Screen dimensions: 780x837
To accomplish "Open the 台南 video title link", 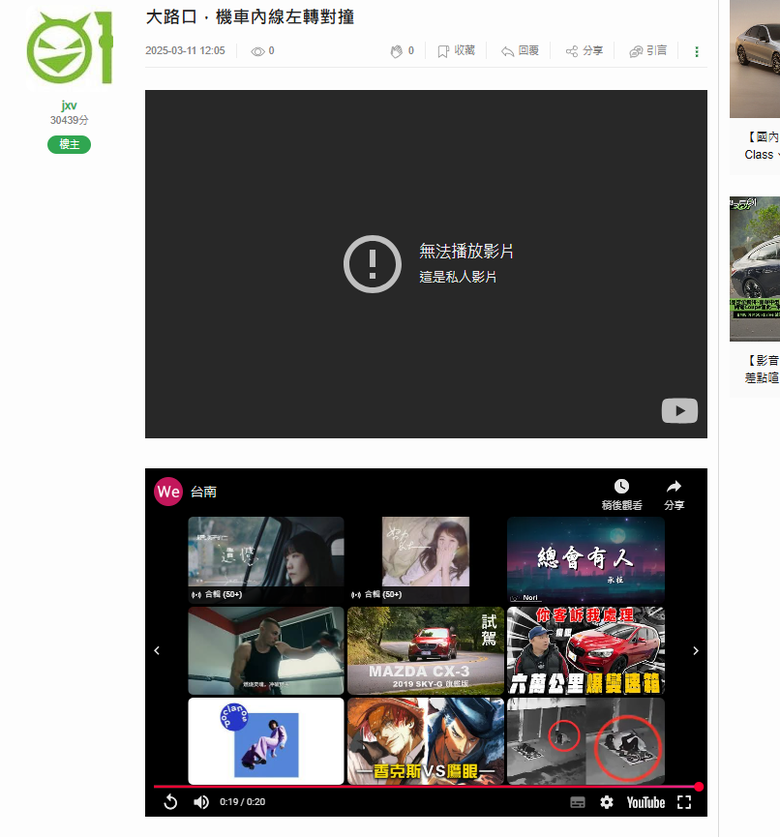I will point(203,492).
